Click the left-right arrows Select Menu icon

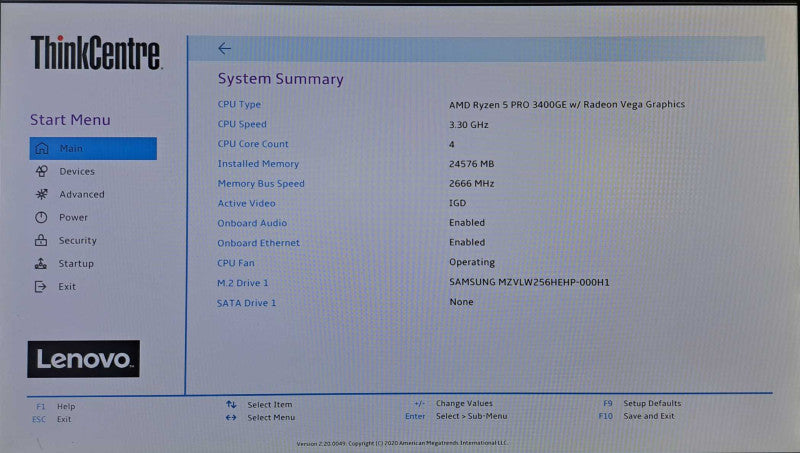point(231,417)
